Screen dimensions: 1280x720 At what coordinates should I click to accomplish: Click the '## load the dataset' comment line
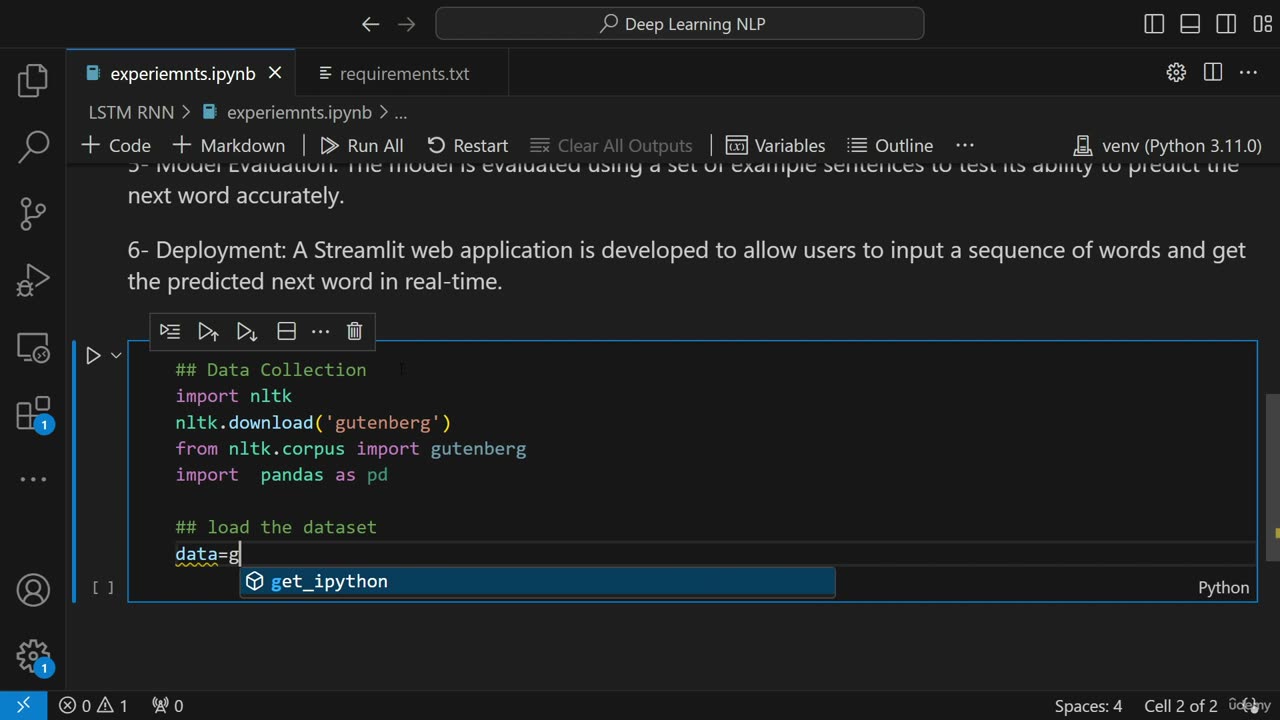coord(276,527)
